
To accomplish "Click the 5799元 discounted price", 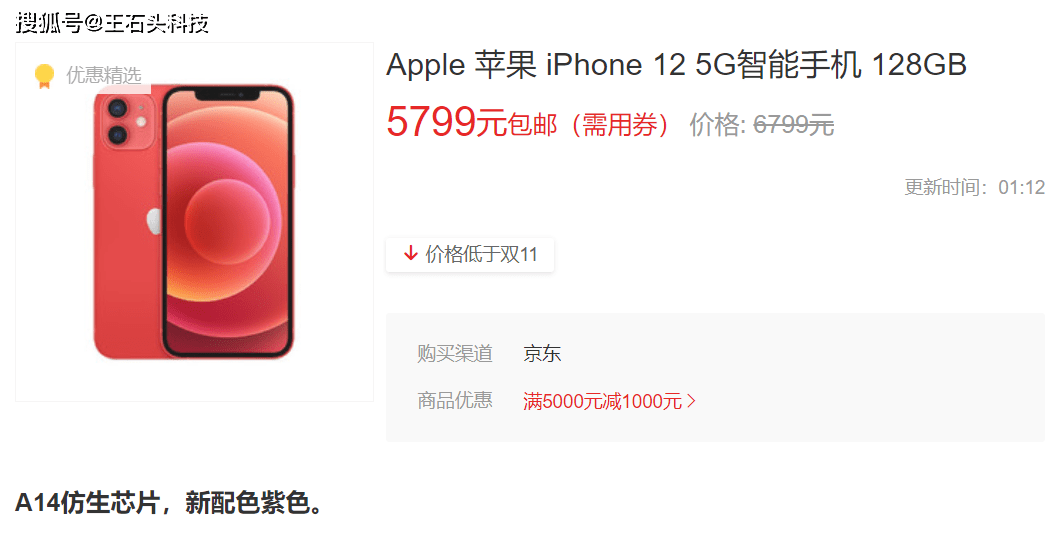I will [x=446, y=122].
